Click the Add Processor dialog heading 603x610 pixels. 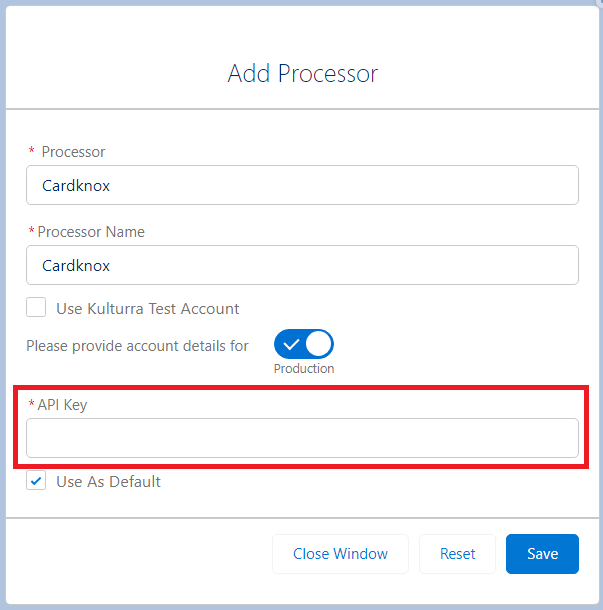point(302,73)
